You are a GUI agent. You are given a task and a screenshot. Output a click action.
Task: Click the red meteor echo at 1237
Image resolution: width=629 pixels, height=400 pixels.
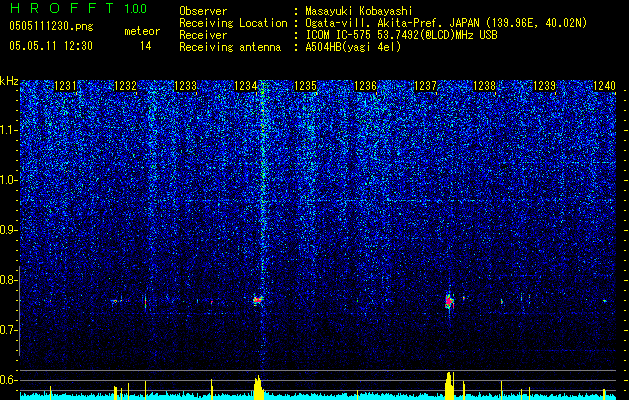pos(449,301)
